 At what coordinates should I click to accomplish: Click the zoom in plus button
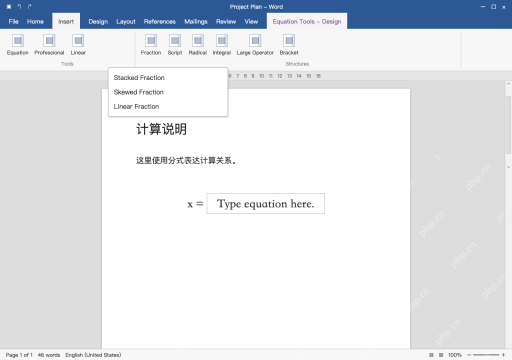[503, 355]
